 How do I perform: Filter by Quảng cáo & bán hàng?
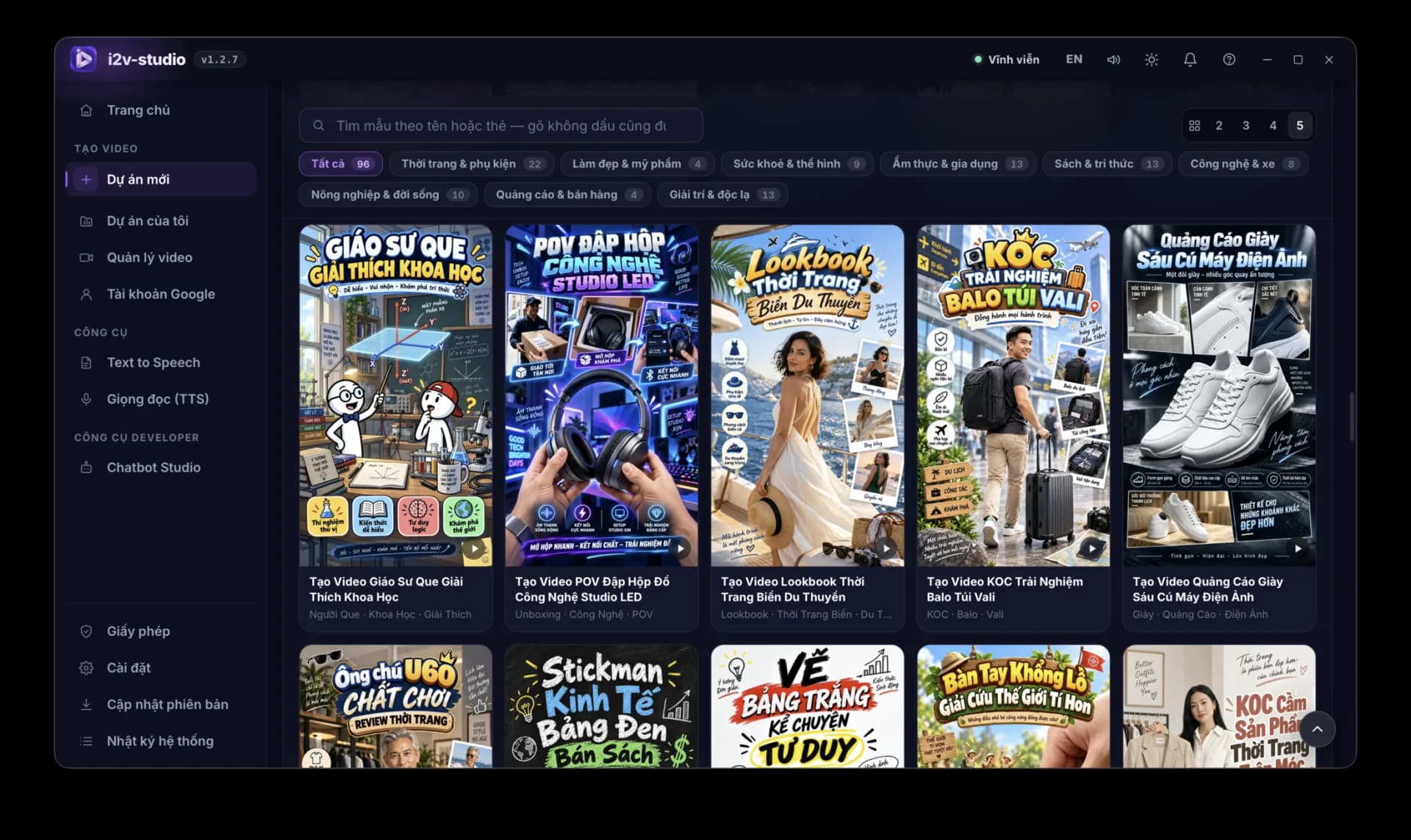pos(568,195)
